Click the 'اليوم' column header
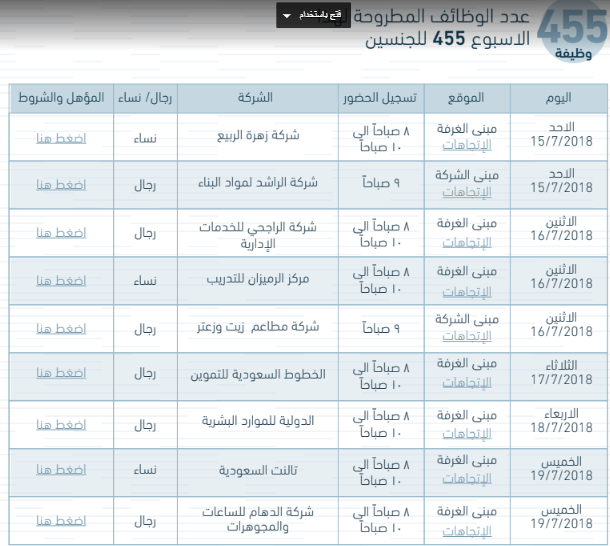Image resolution: width=610 pixels, height=546 pixels. [561, 98]
